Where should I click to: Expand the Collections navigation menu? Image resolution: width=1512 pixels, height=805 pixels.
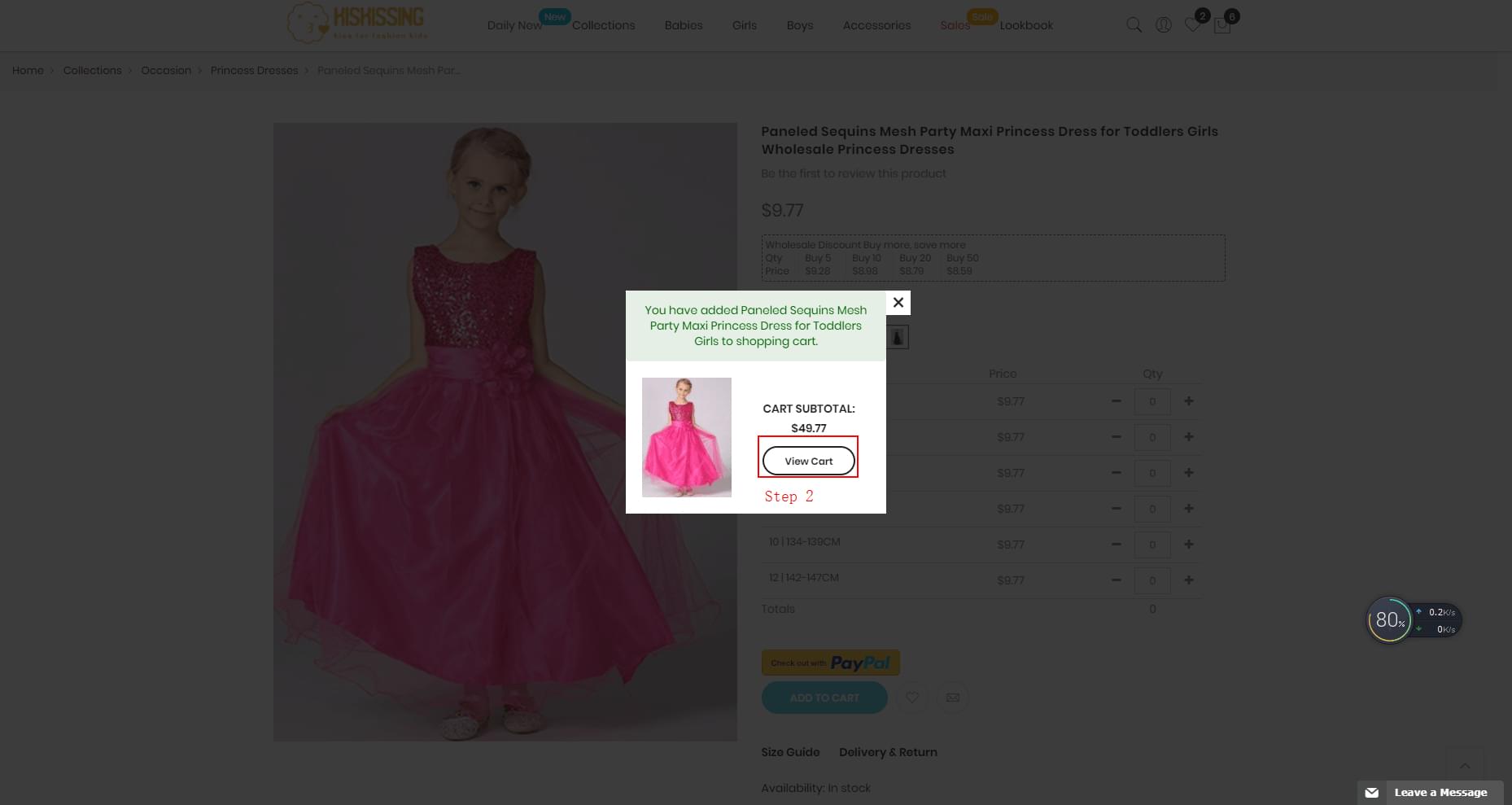(603, 25)
